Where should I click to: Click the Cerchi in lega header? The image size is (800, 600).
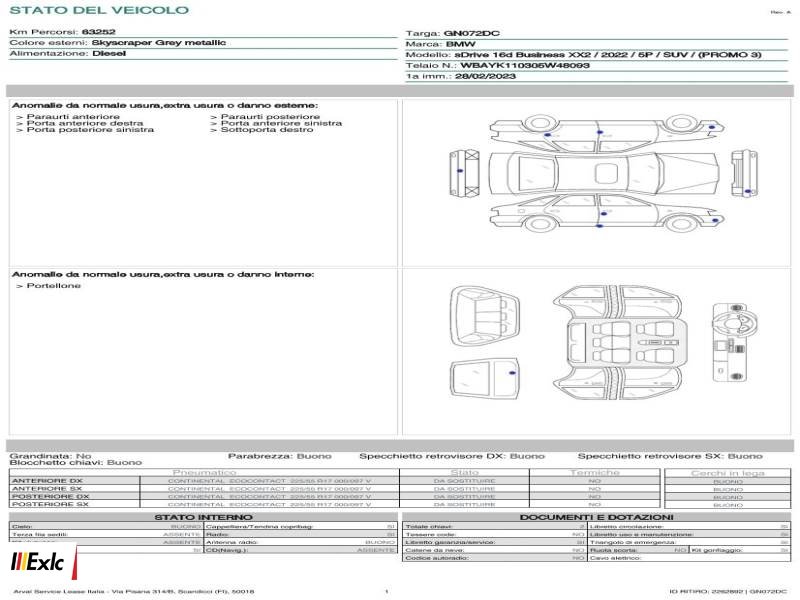(x=728, y=473)
